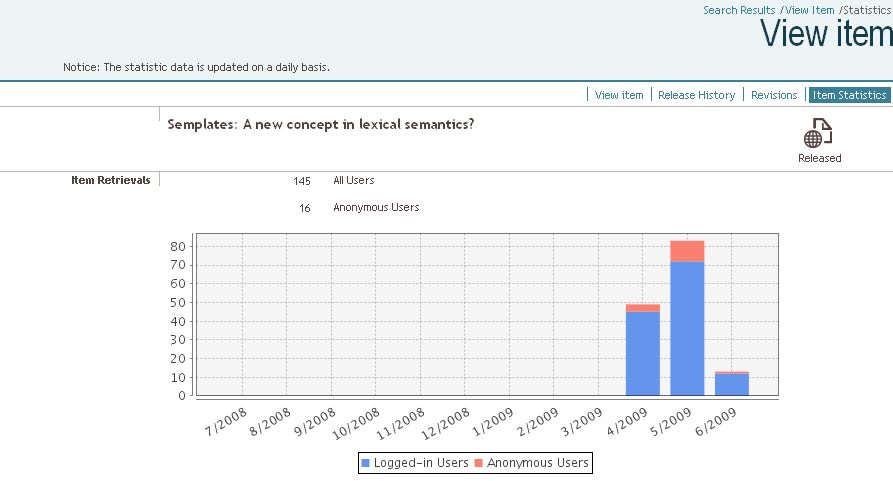Click the item title 'Semplates: A new concept'
This screenshot has width=893, height=481.
click(320, 124)
